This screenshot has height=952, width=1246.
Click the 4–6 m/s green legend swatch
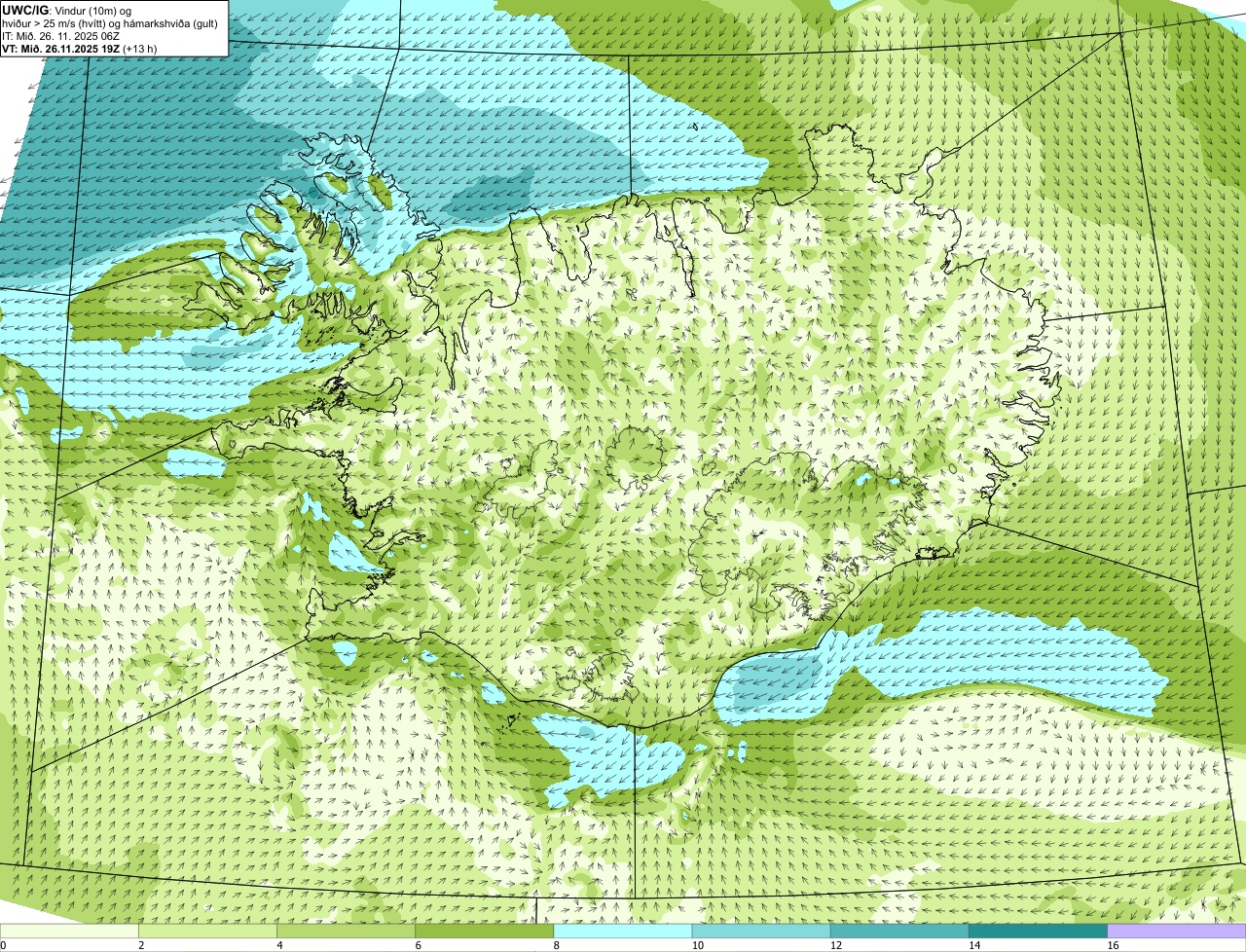[x=348, y=932]
